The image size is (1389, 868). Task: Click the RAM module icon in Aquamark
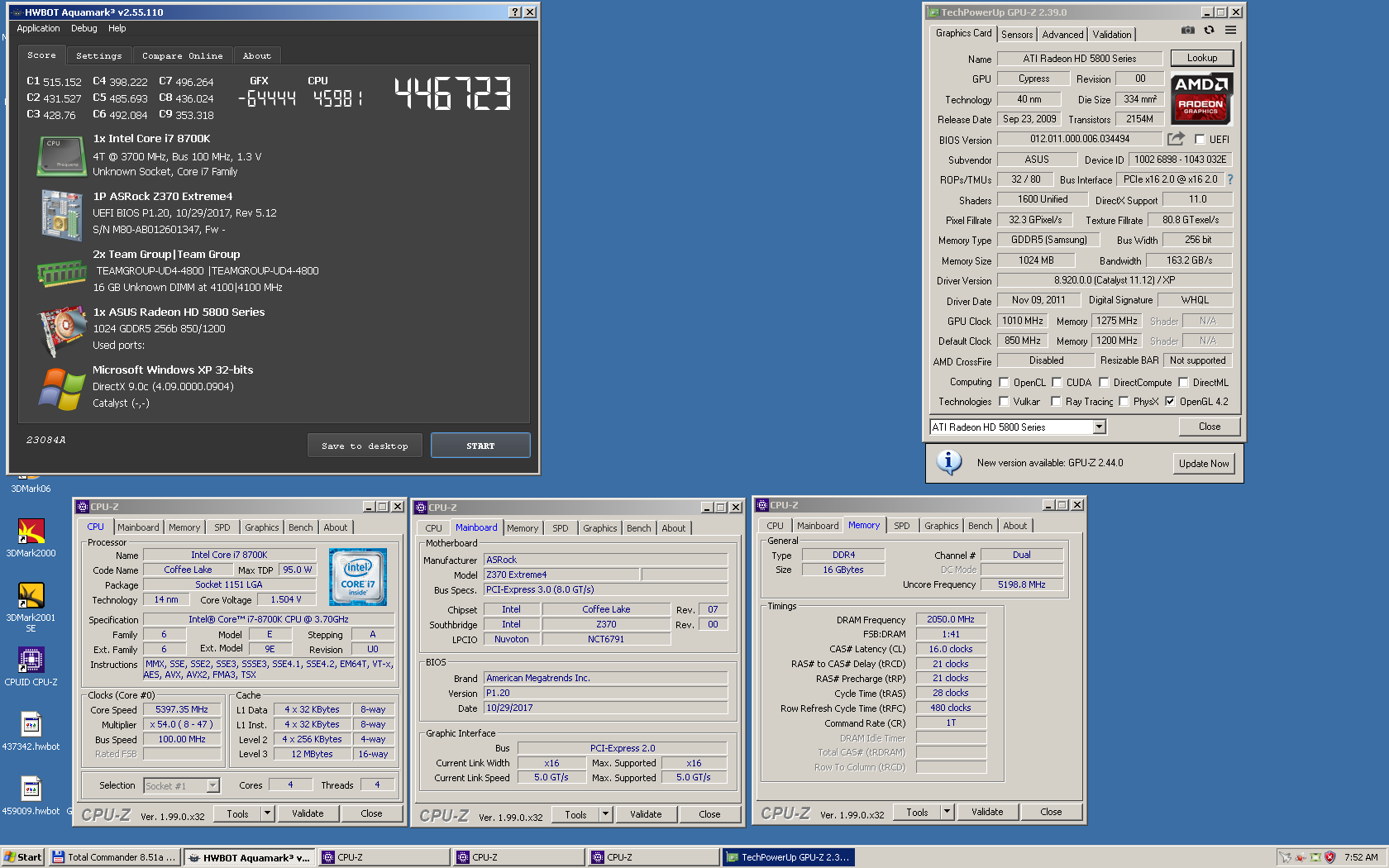click(61, 273)
